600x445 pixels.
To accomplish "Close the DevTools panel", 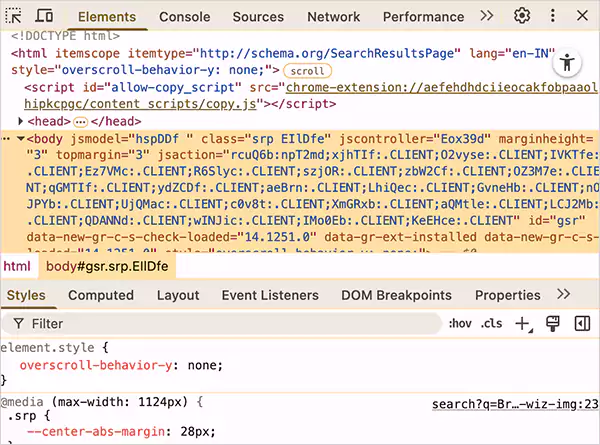I will [x=581, y=16].
